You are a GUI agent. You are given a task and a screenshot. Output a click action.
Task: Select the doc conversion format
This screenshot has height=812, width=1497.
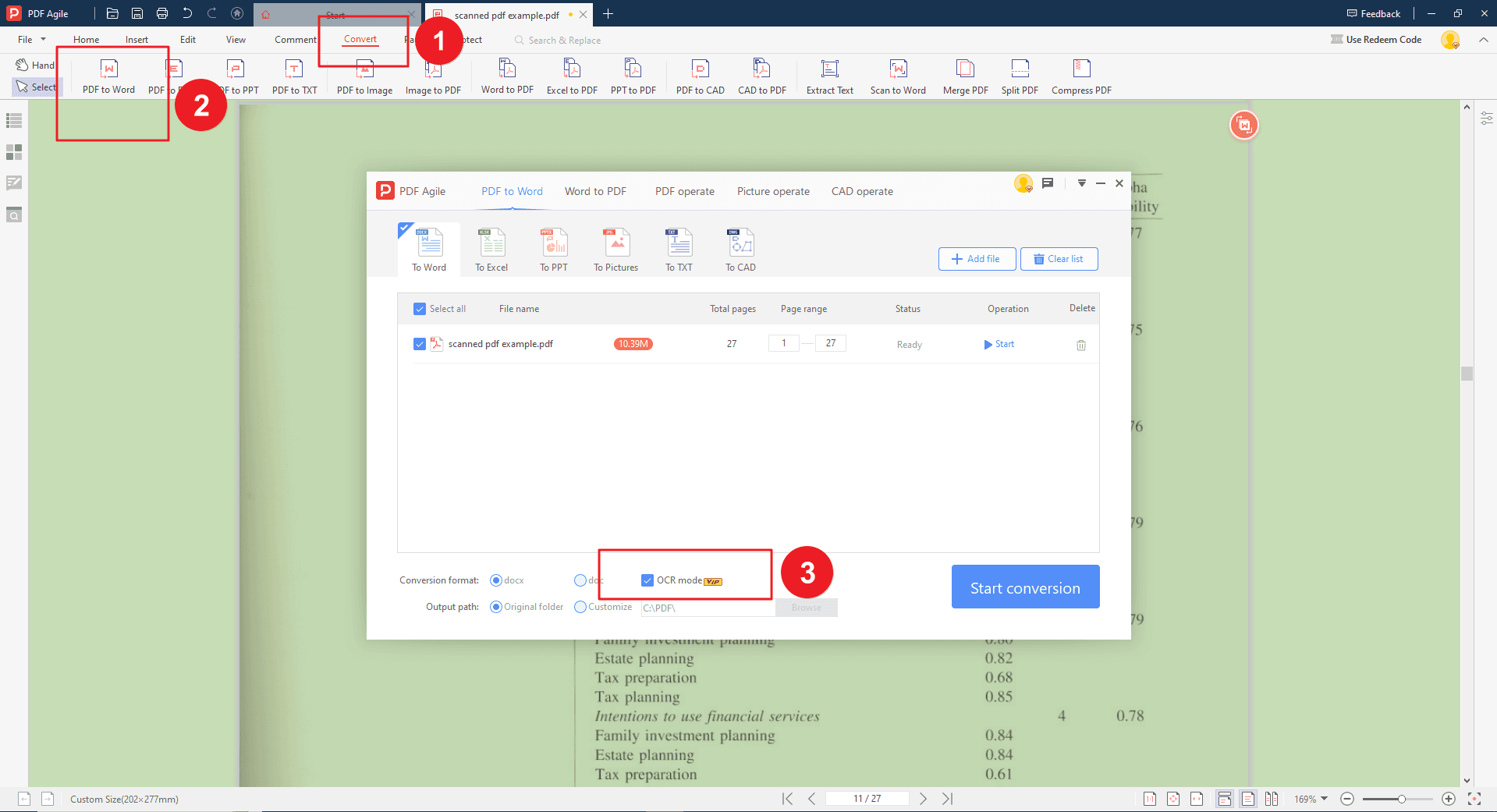(580, 580)
